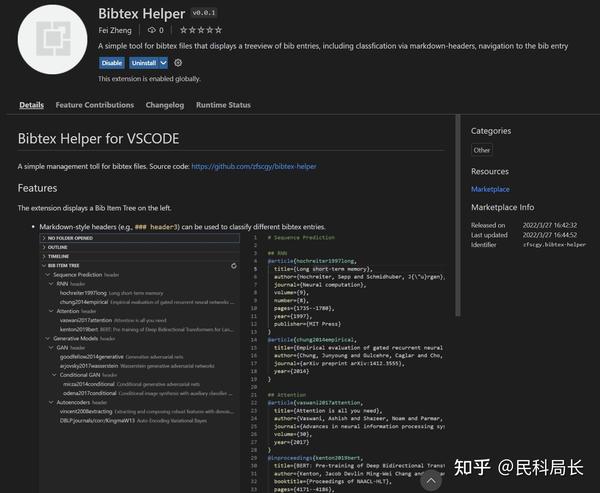Uninstall the Bibtex Helper extension
Viewport: 600px width, 493px height.
[144, 63]
